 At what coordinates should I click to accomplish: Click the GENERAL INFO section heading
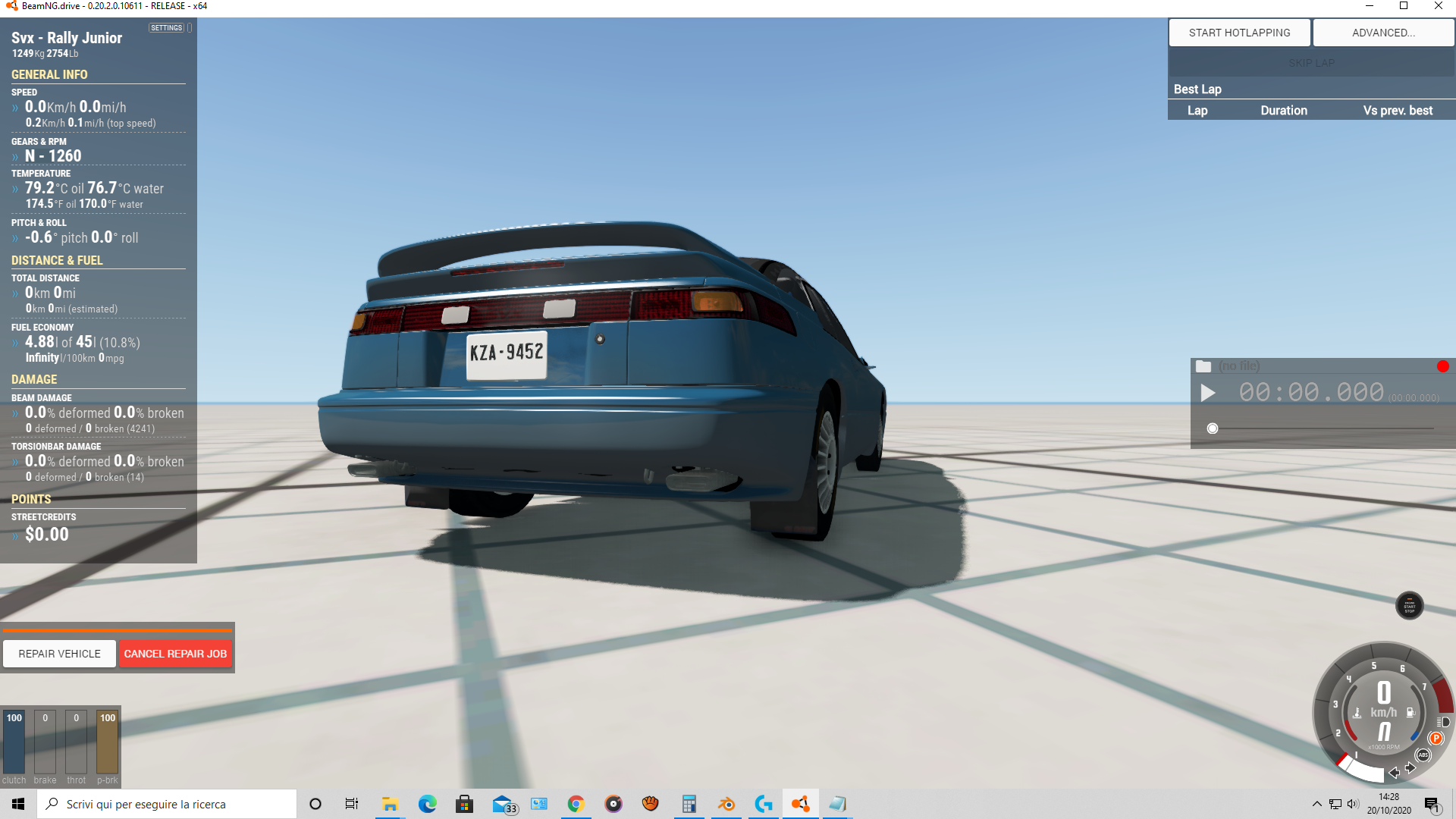(x=49, y=74)
